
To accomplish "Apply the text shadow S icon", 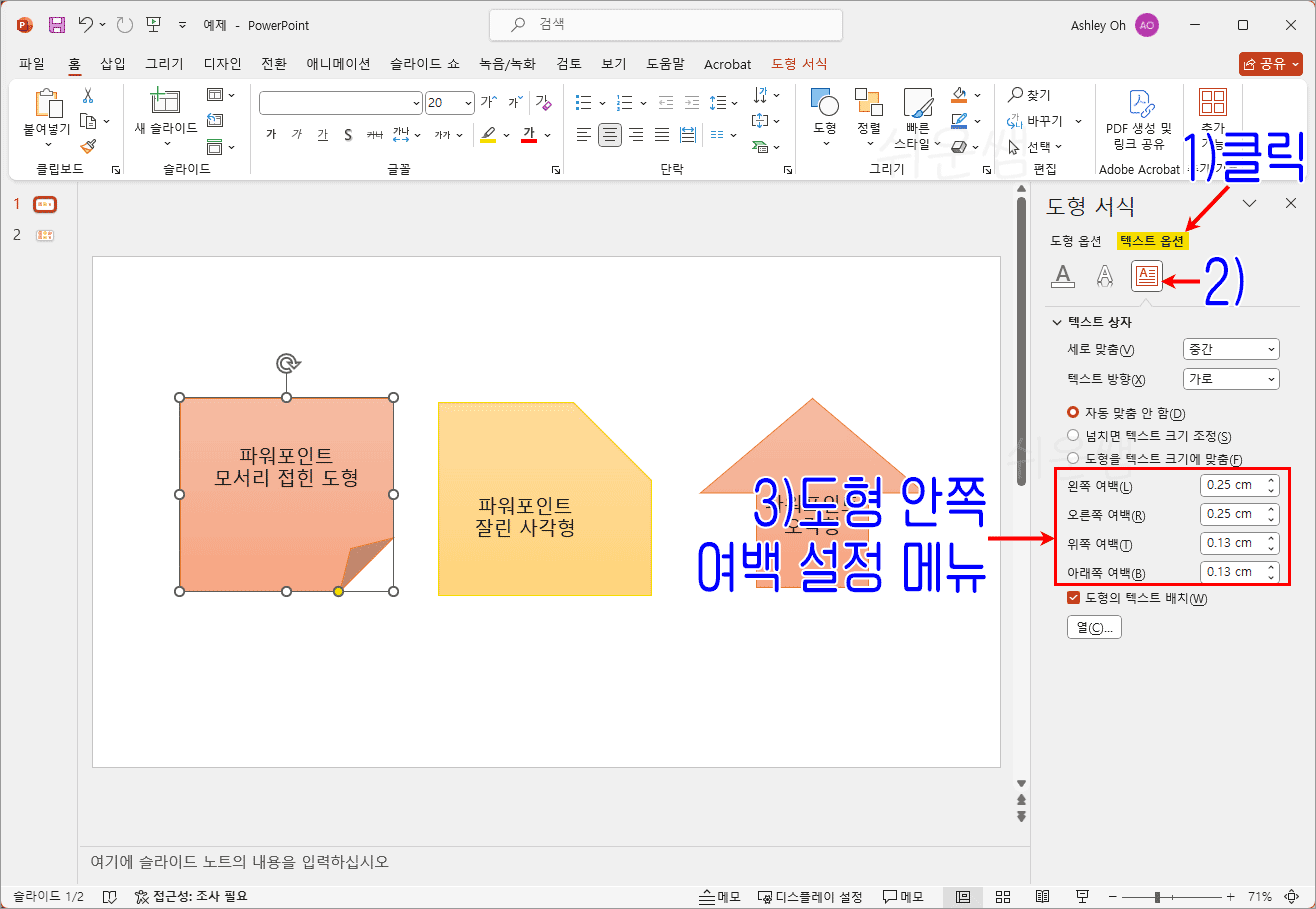I will (348, 135).
